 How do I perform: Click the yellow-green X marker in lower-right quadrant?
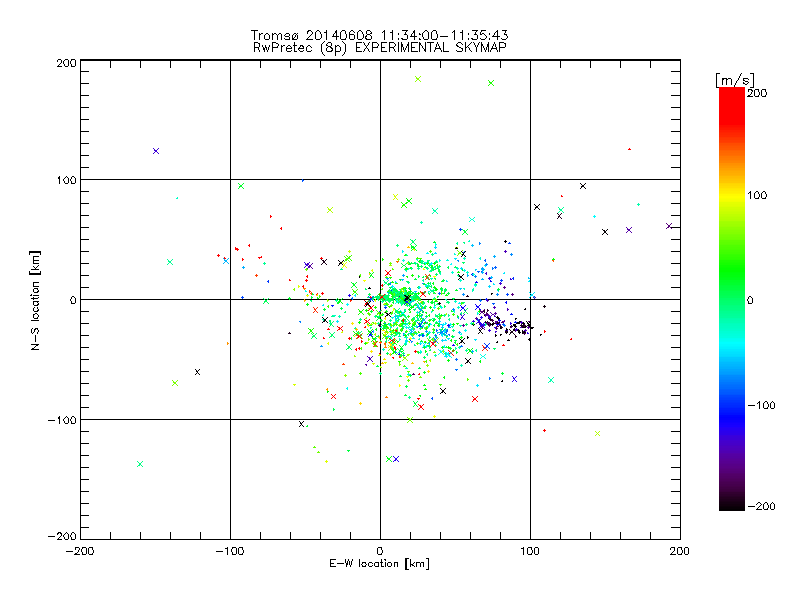(597, 434)
